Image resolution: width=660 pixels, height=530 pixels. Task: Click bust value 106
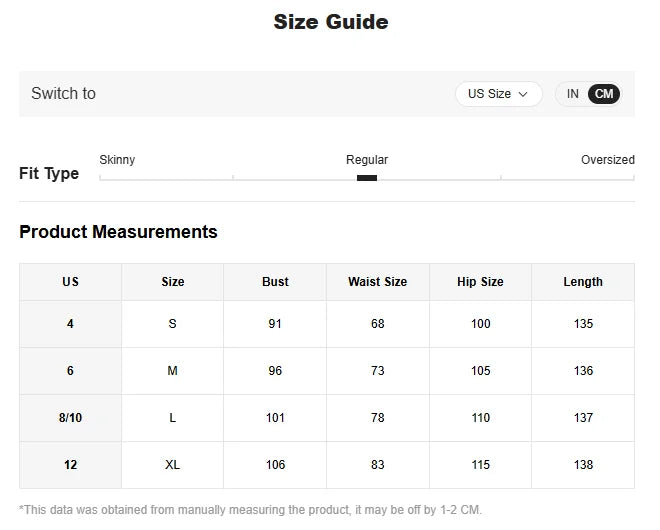pyautogui.click(x=275, y=465)
